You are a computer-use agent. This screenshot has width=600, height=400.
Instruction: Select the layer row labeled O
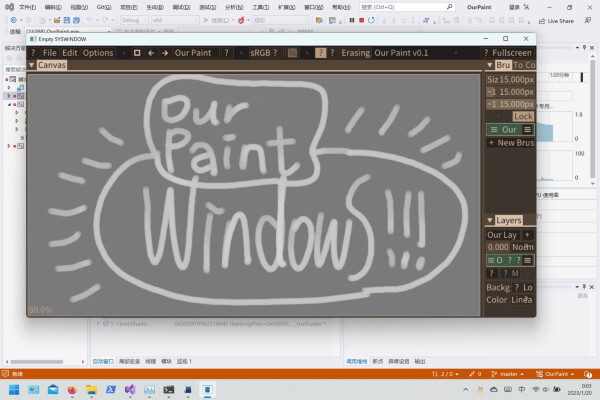pos(509,260)
